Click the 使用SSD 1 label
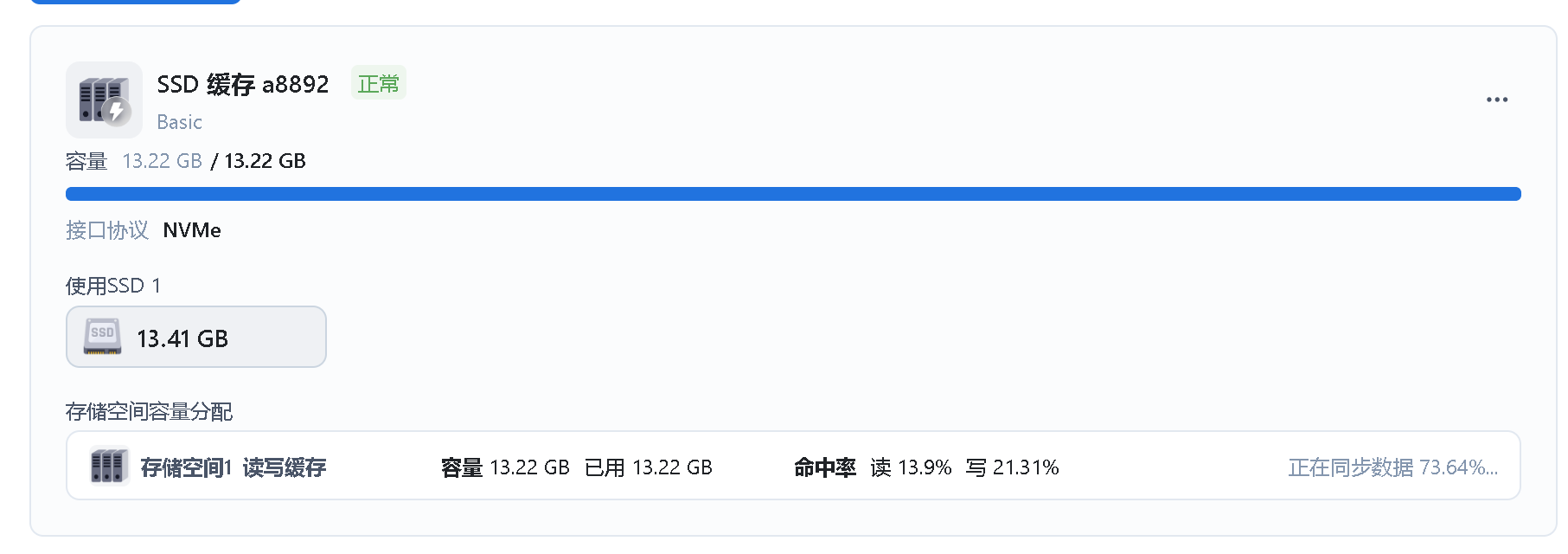1568x554 pixels. (x=113, y=286)
